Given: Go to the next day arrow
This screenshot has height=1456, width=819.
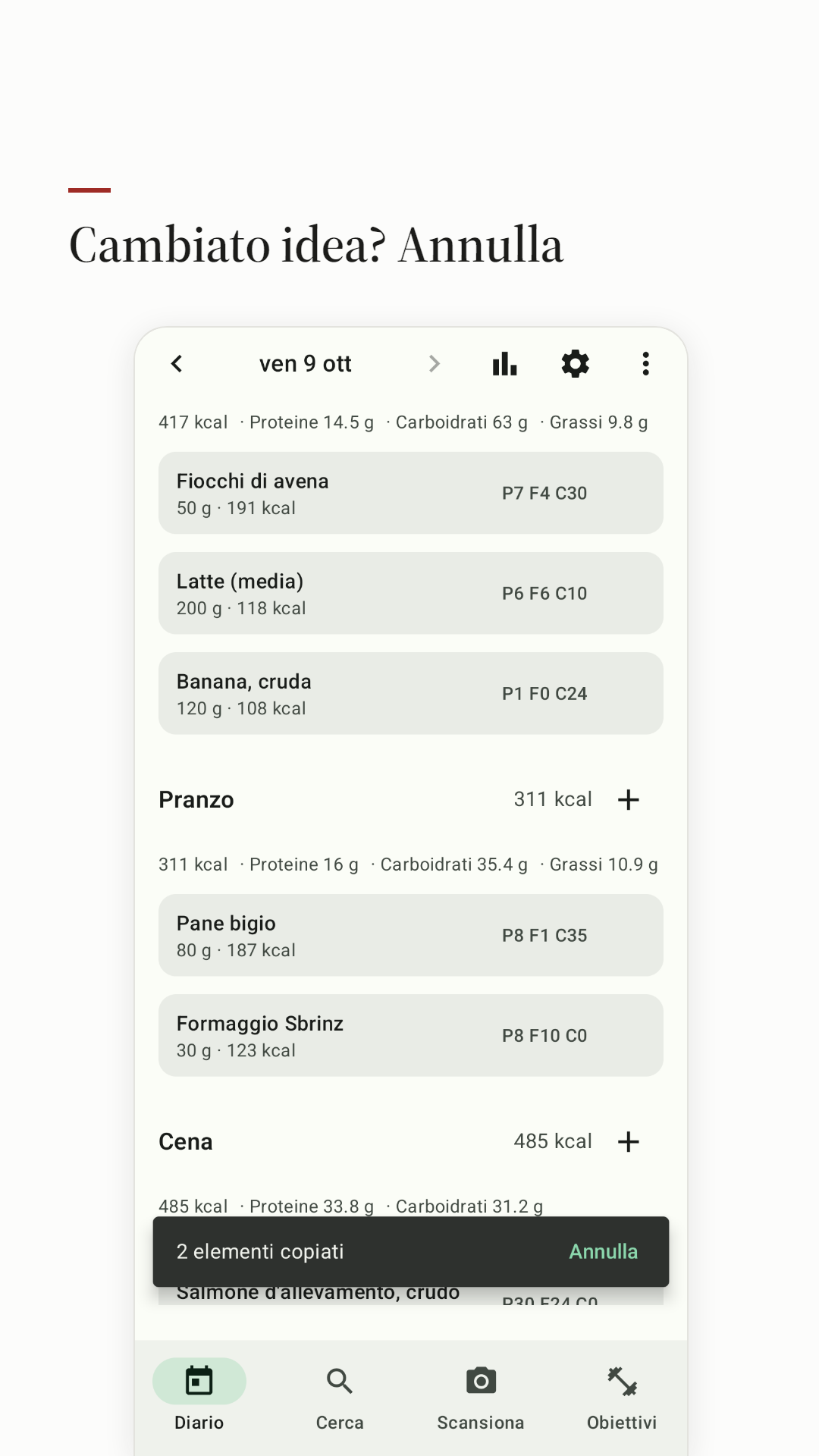Looking at the screenshot, I should (x=434, y=364).
